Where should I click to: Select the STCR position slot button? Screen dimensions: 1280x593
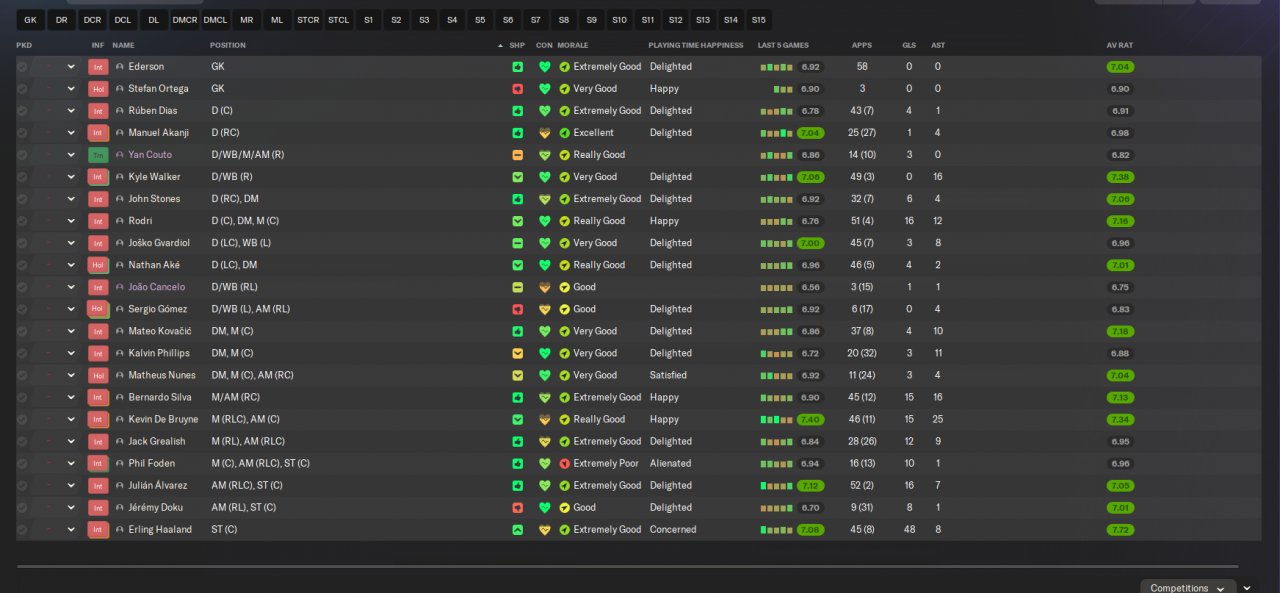point(308,20)
